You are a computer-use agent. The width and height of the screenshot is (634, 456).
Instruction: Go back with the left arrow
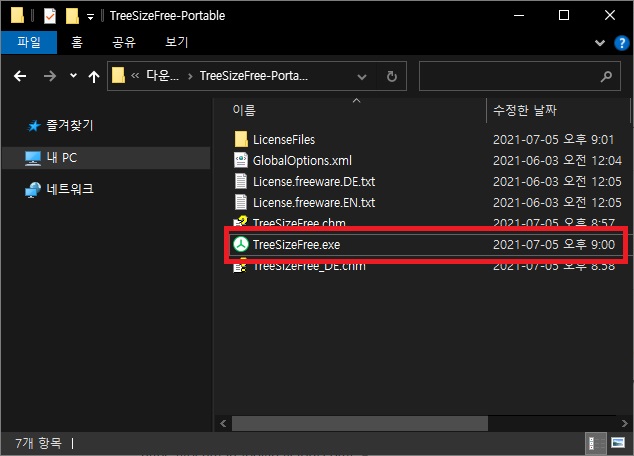coord(20,76)
